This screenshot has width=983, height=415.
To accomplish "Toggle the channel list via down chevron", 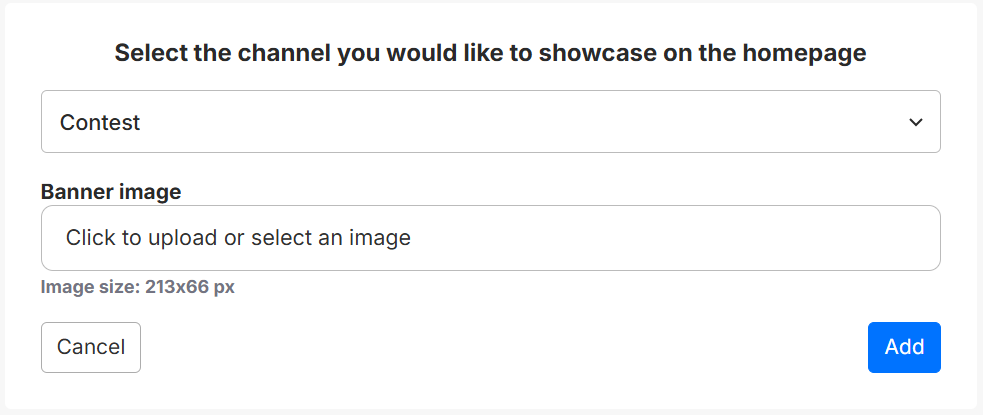I will coord(915,122).
